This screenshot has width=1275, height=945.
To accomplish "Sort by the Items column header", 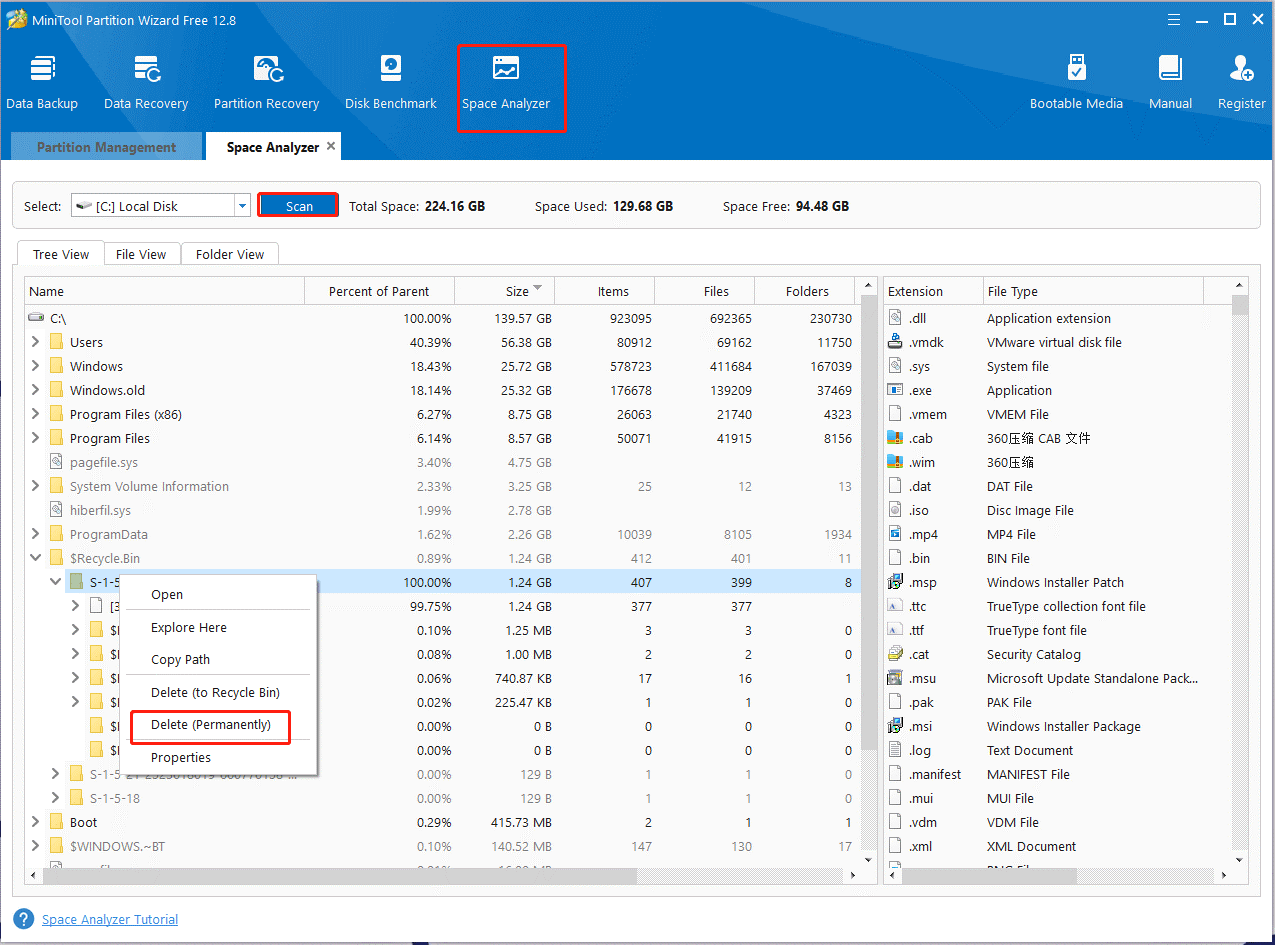I will click(604, 291).
